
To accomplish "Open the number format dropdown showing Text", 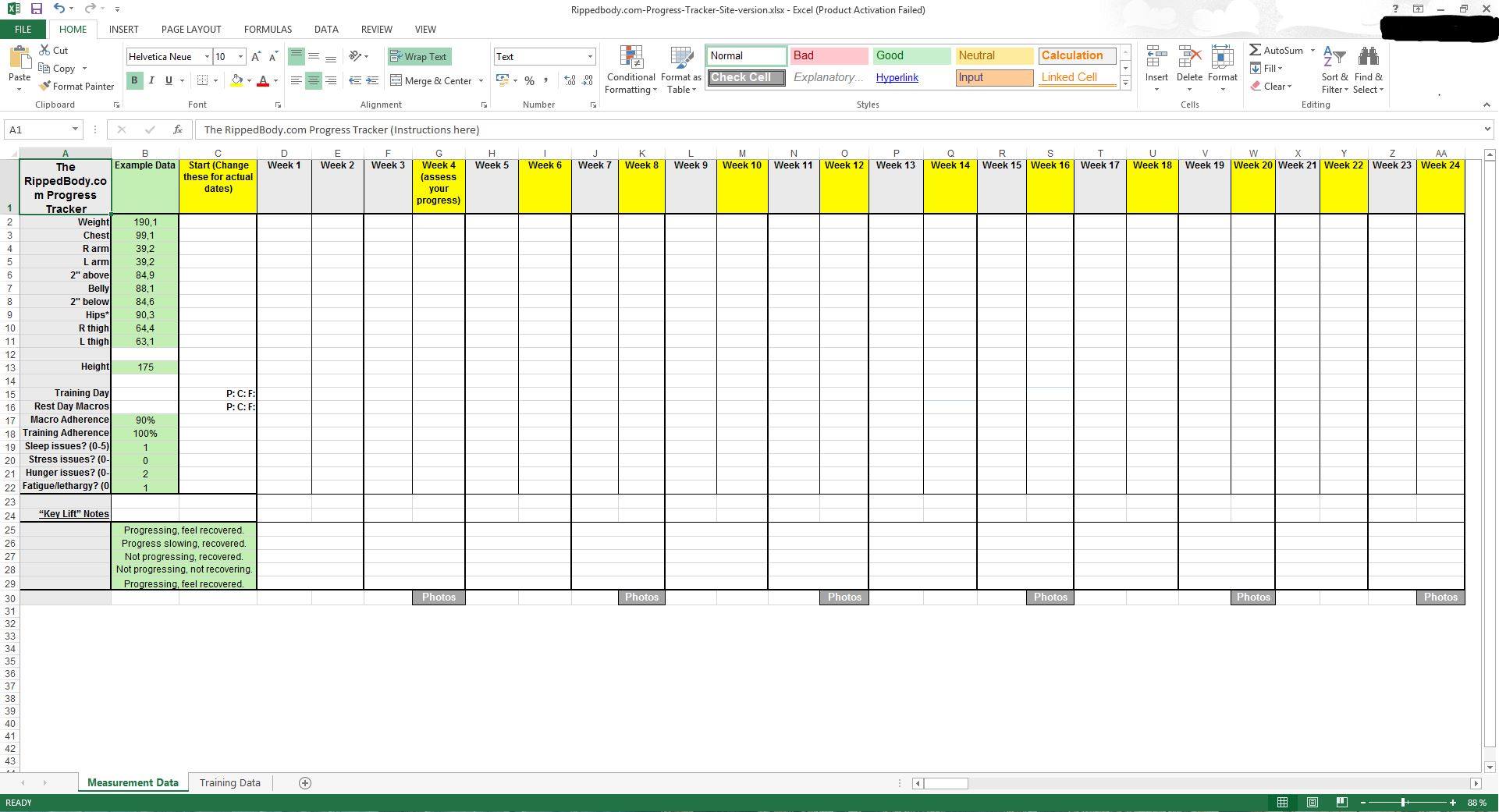I will click(589, 56).
